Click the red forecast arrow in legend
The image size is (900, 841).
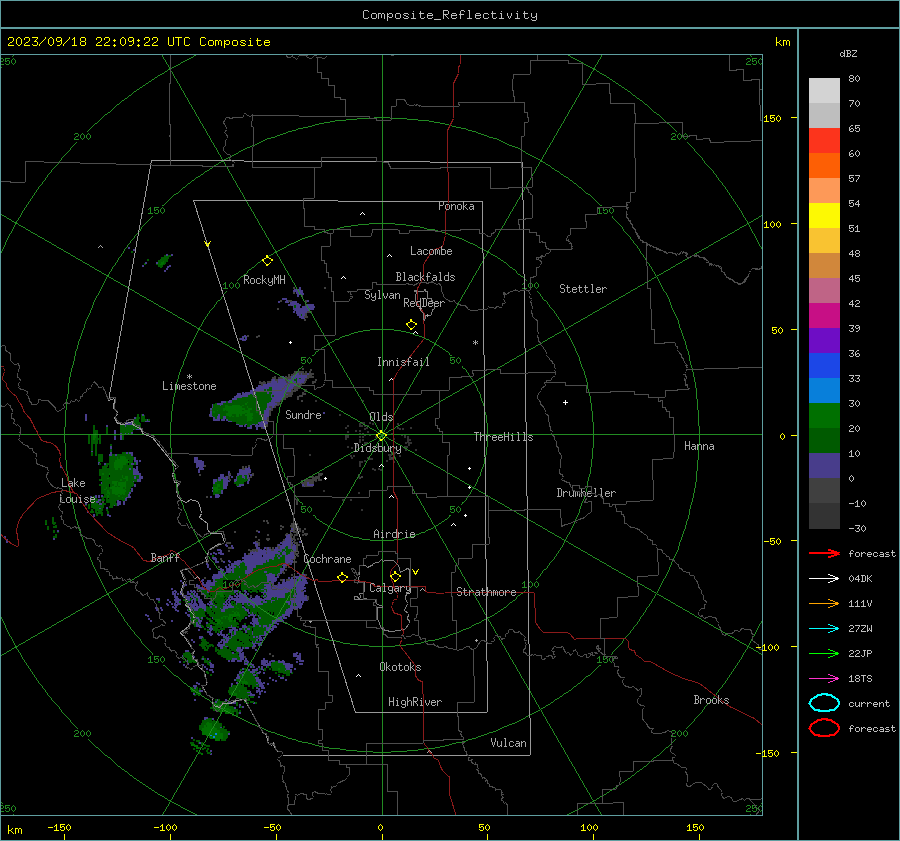pos(824,553)
